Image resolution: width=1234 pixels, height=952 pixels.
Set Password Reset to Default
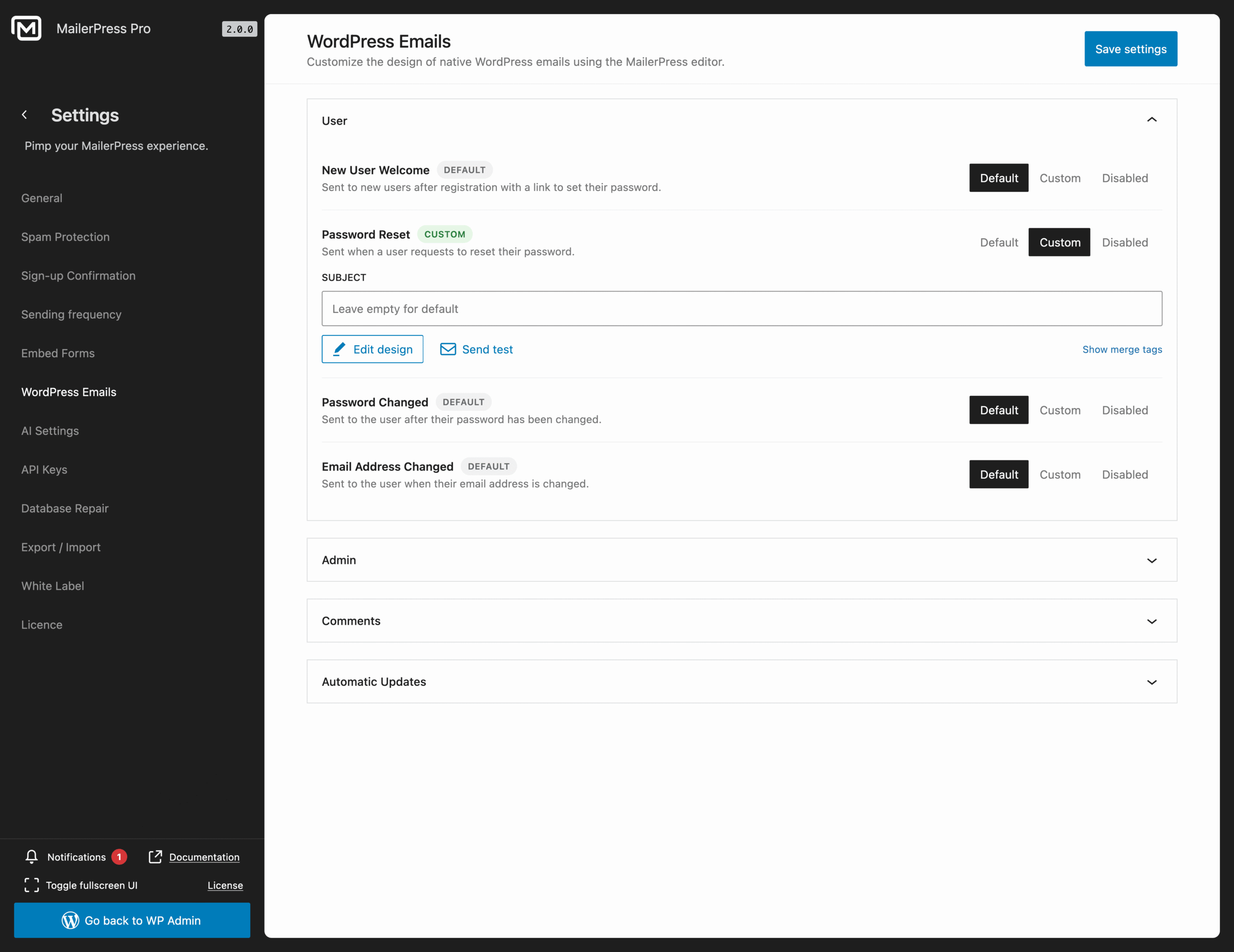[999, 242]
